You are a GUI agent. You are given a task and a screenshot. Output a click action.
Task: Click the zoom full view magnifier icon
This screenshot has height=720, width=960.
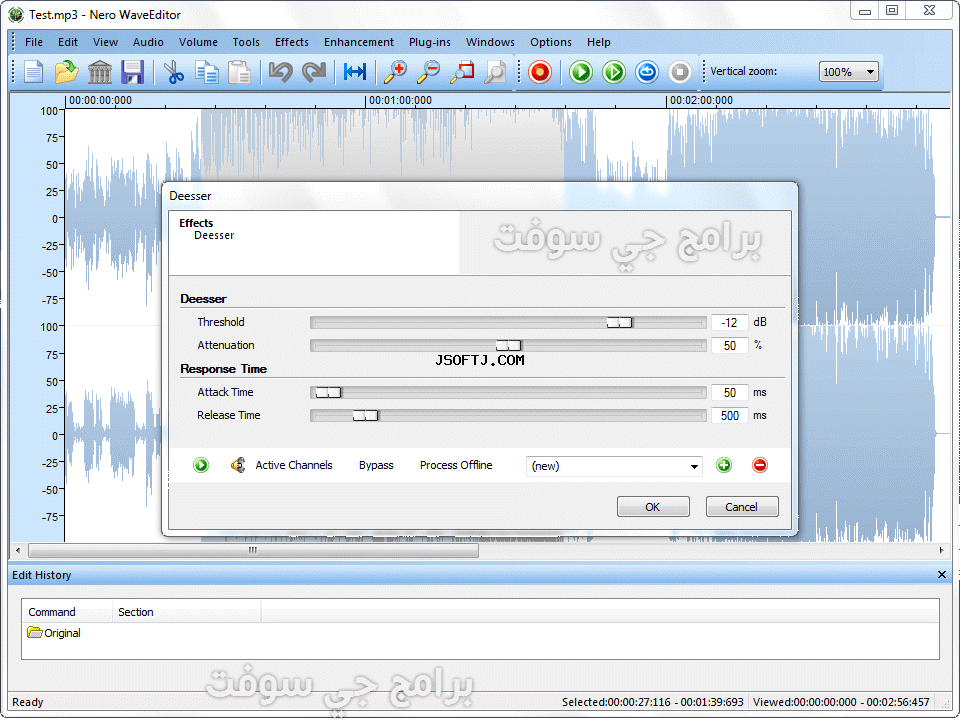[495, 72]
